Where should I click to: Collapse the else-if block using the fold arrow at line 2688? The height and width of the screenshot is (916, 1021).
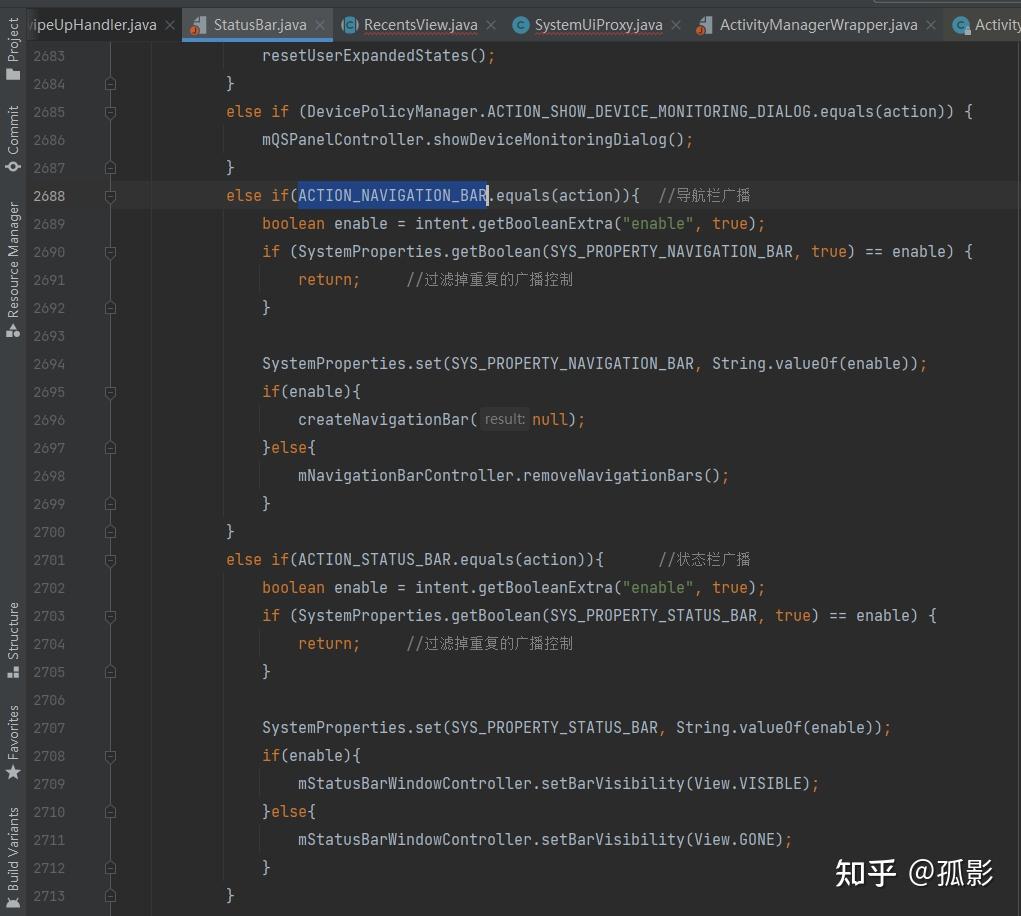click(x=111, y=196)
